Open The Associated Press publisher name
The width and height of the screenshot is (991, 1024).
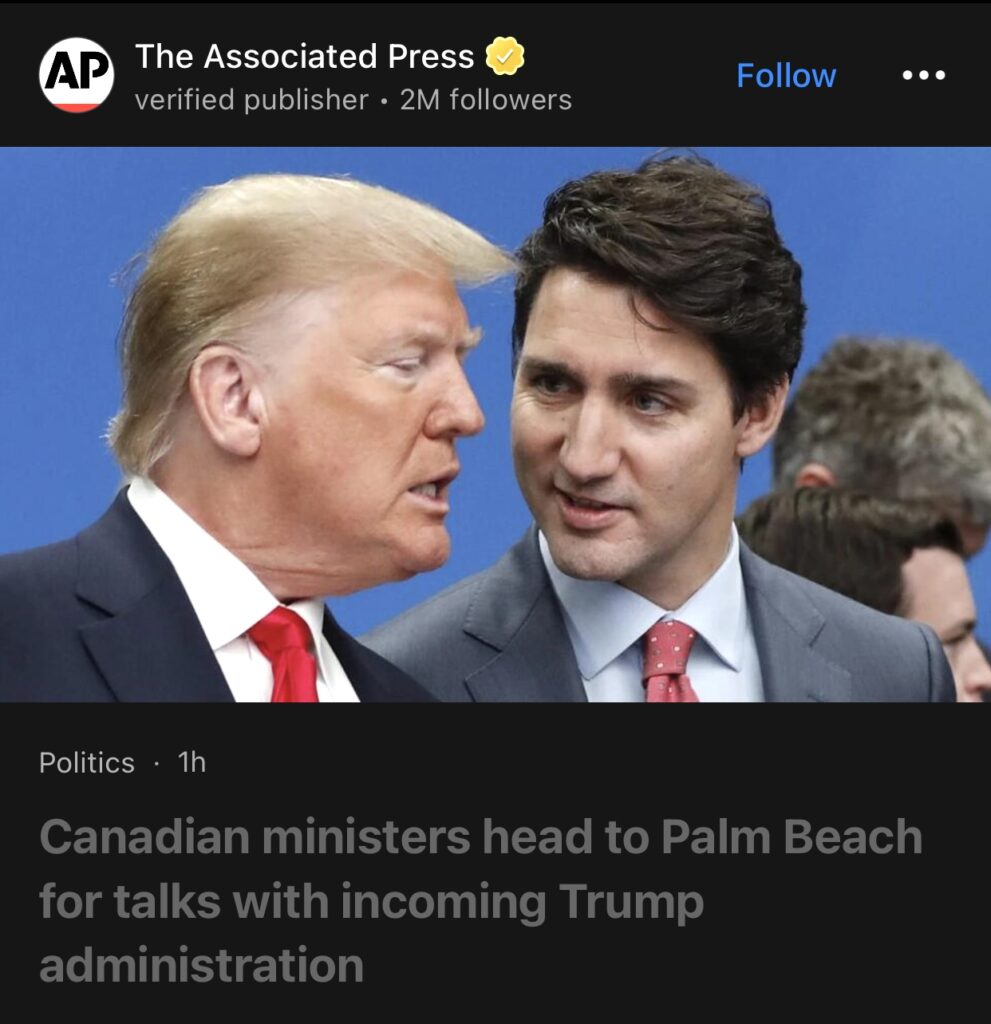pyautogui.click(x=304, y=56)
